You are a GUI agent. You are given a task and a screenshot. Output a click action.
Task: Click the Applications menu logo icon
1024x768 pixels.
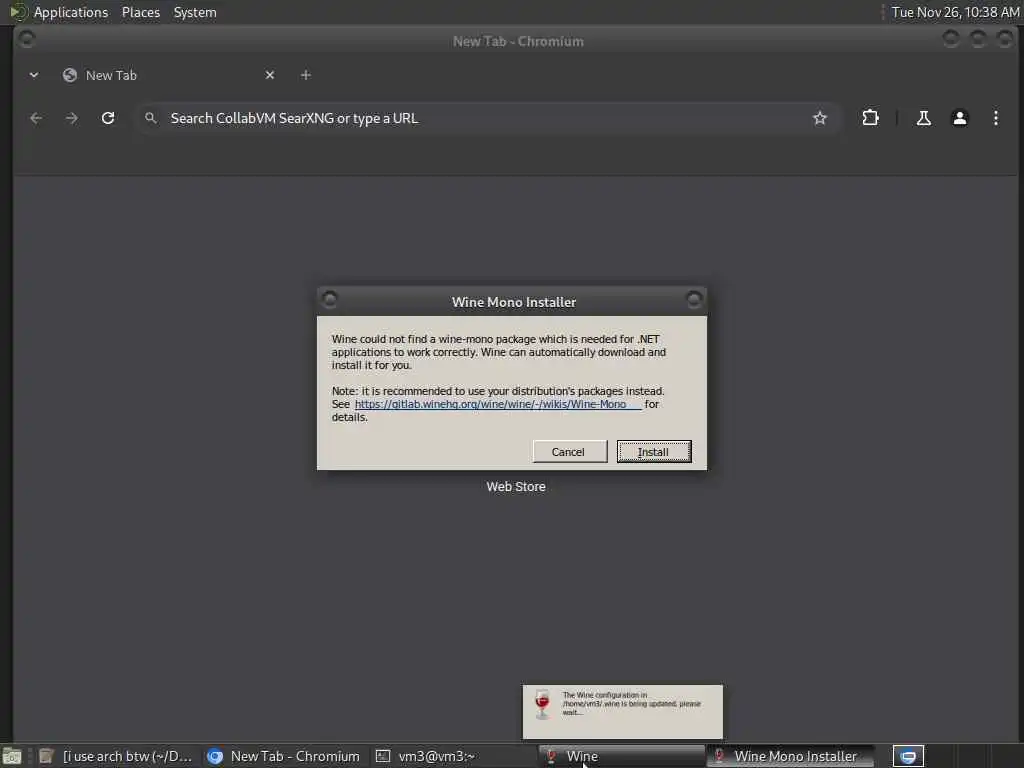[18, 12]
